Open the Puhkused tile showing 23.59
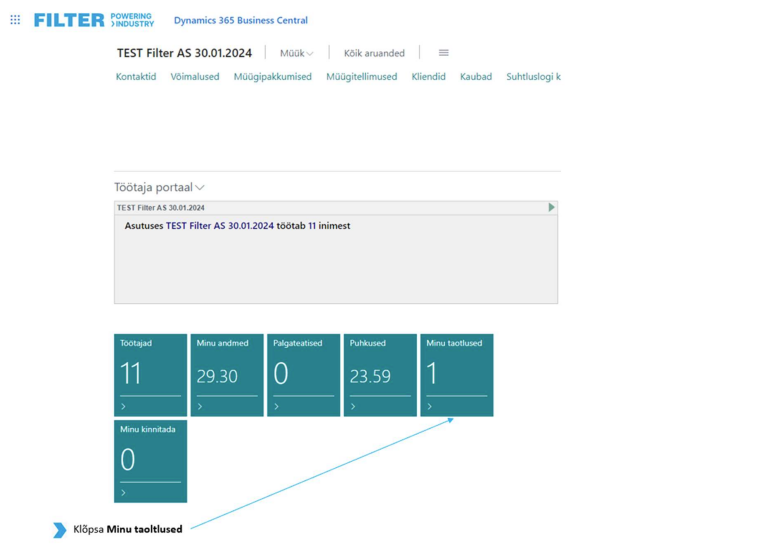The image size is (771, 552). (380, 375)
